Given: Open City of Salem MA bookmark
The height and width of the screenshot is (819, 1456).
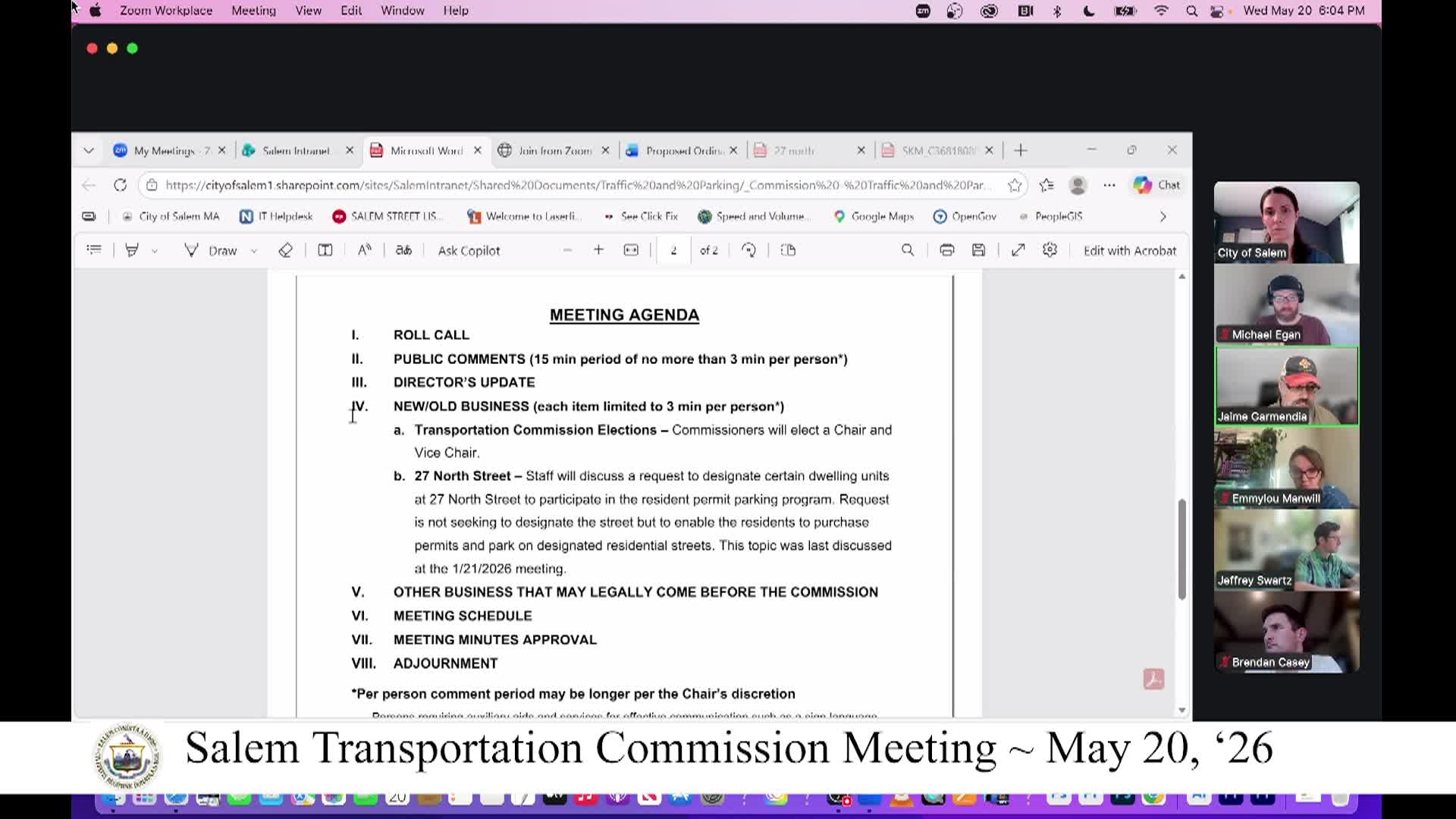Looking at the screenshot, I should [x=171, y=216].
